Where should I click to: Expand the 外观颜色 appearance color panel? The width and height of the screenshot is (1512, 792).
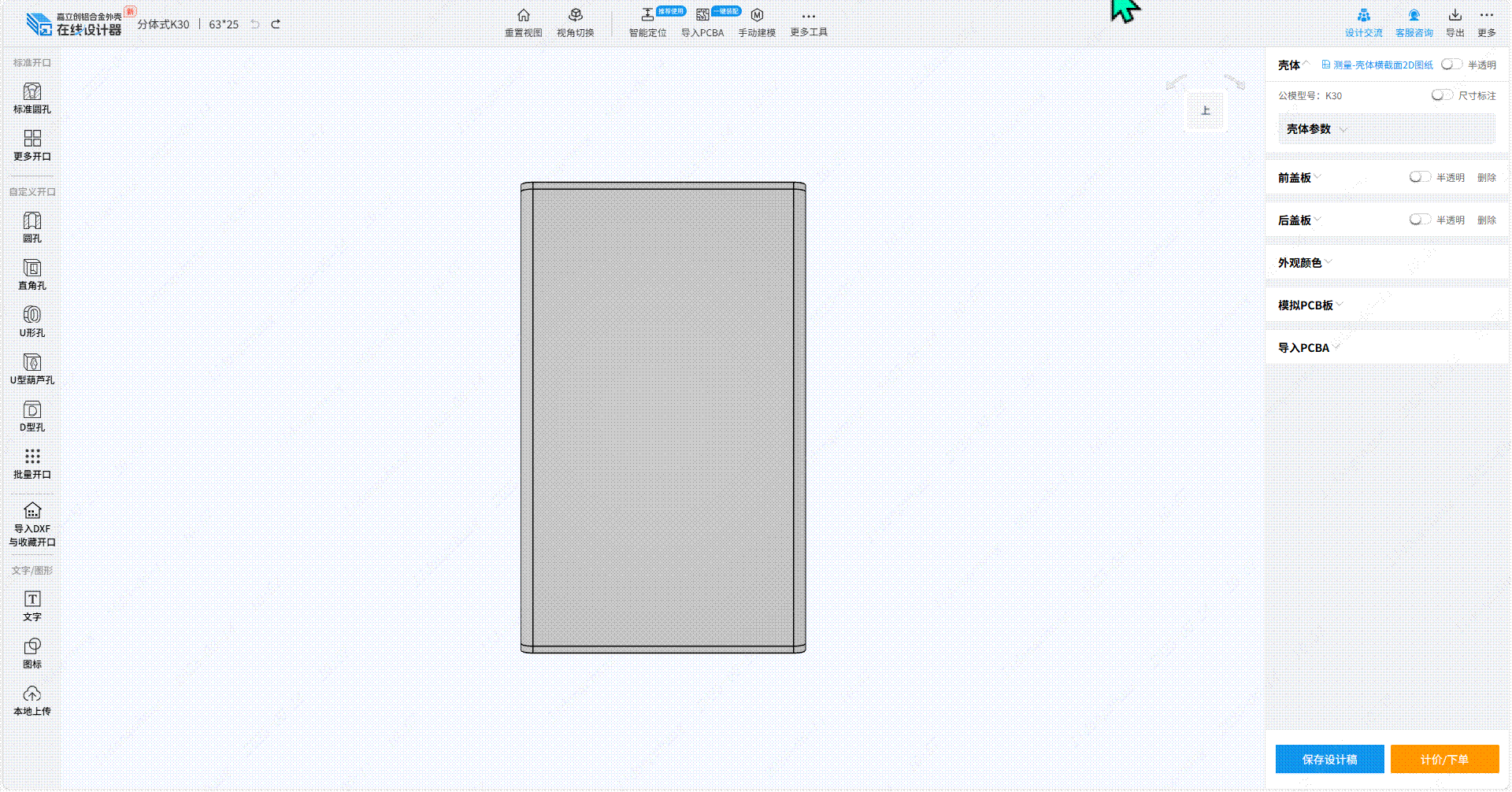[1305, 263]
